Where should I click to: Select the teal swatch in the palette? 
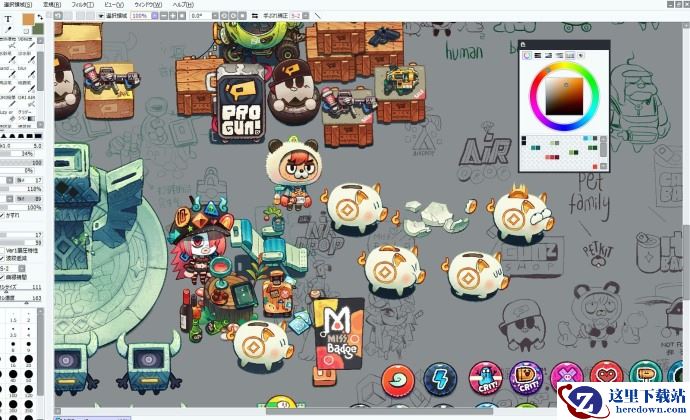(x=533, y=147)
